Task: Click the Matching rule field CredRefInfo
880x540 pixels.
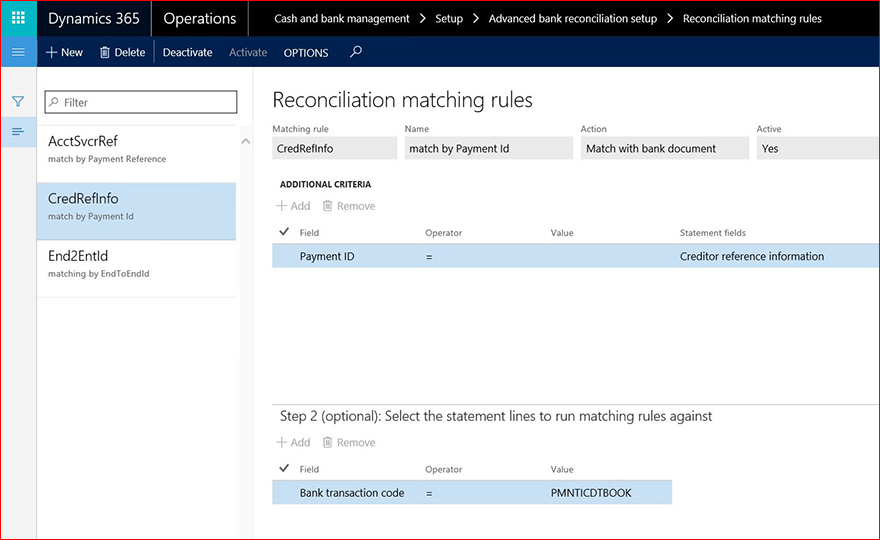Action: tap(334, 148)
